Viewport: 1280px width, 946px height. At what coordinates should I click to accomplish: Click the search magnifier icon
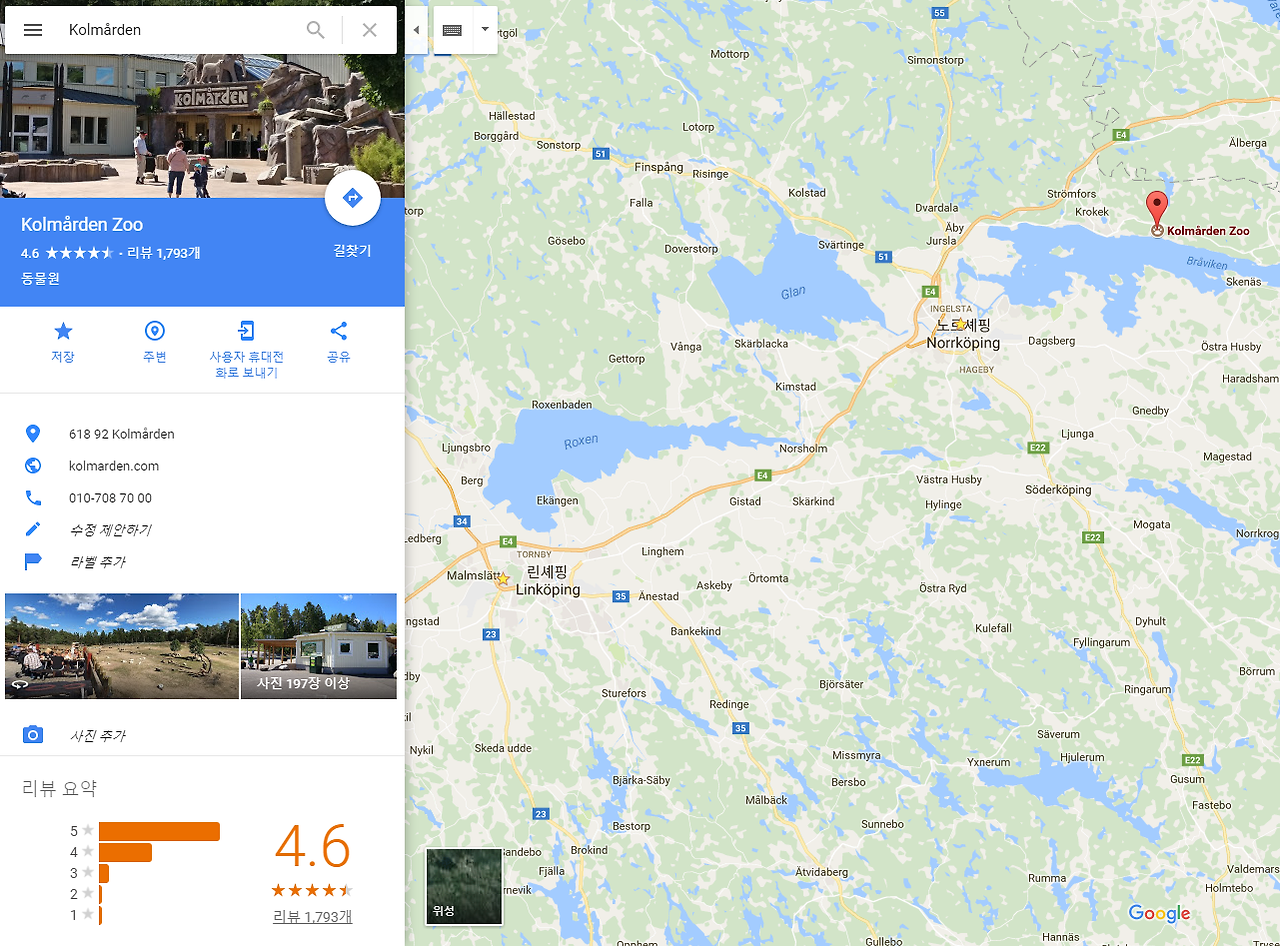tap(316, 30)
